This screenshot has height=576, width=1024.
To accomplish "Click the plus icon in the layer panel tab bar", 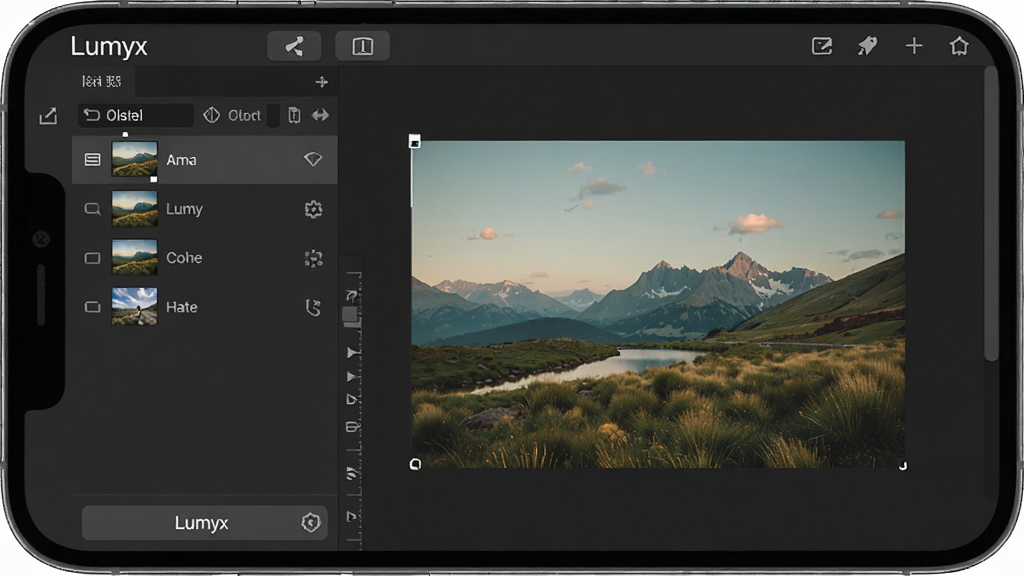I will coord(321,82).
